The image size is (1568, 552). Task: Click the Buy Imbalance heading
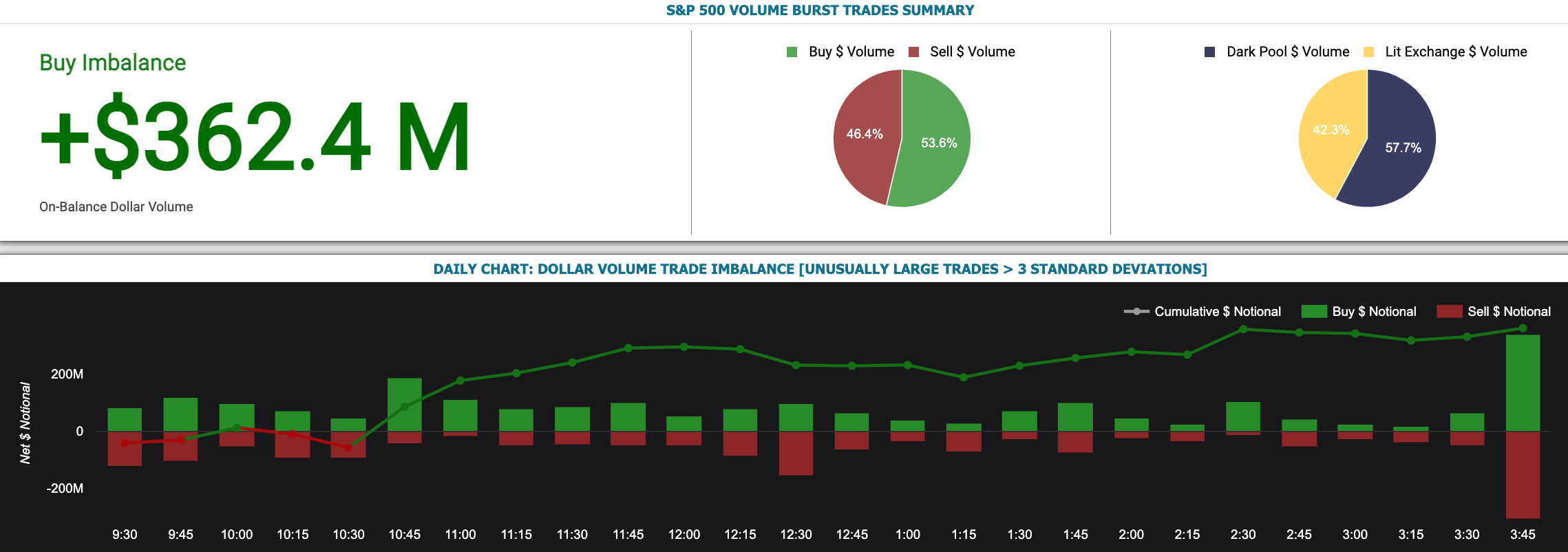click(x=113, y=63)
